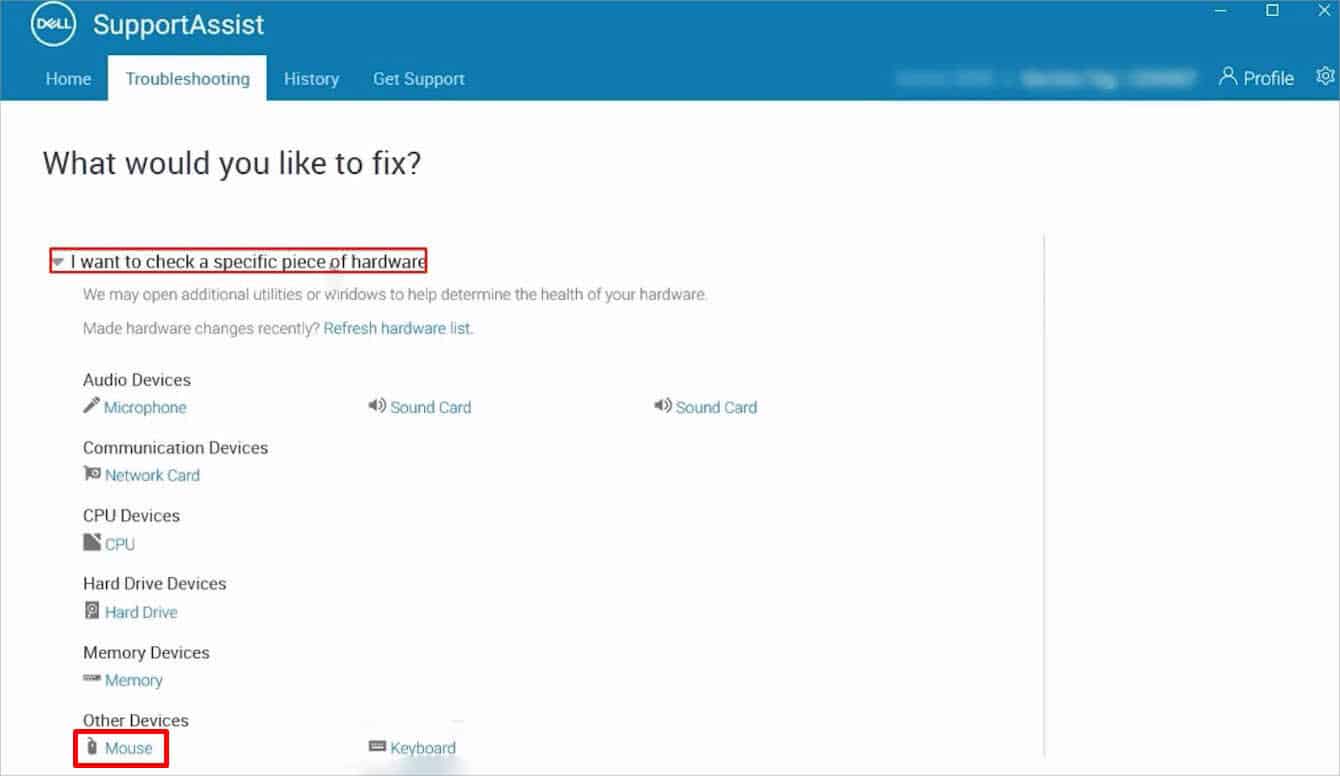The height and width of the screenshot is (776, 1340).
Task: Test the Microphone link
Action: click(x=145, y=407)
